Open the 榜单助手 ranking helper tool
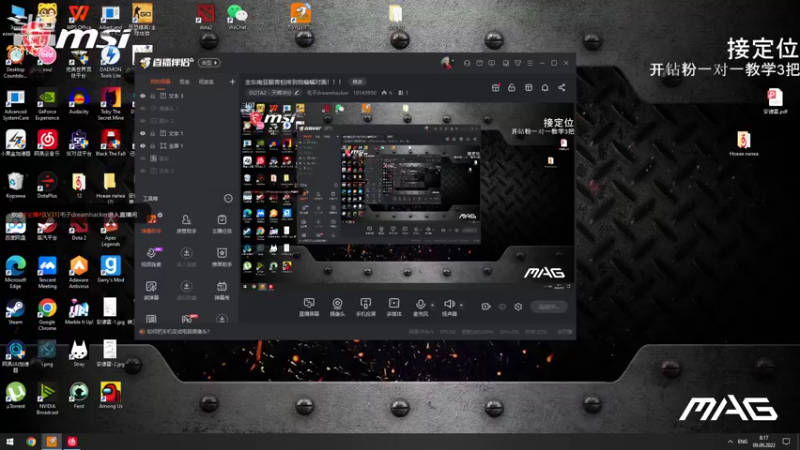800x450 pixels. pyautogui.click(x=221, y=257)
